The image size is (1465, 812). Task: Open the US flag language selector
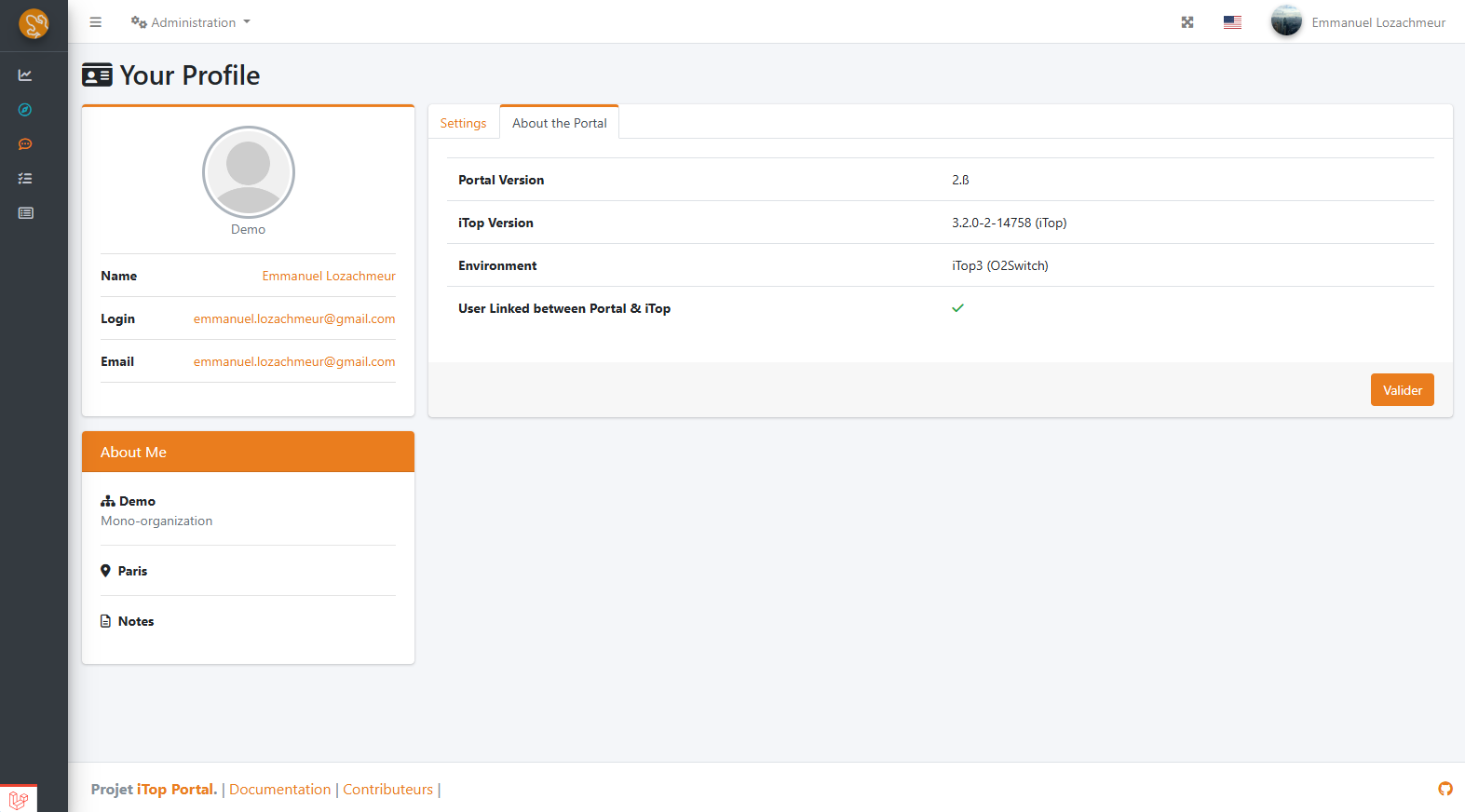click(1232, 22)
